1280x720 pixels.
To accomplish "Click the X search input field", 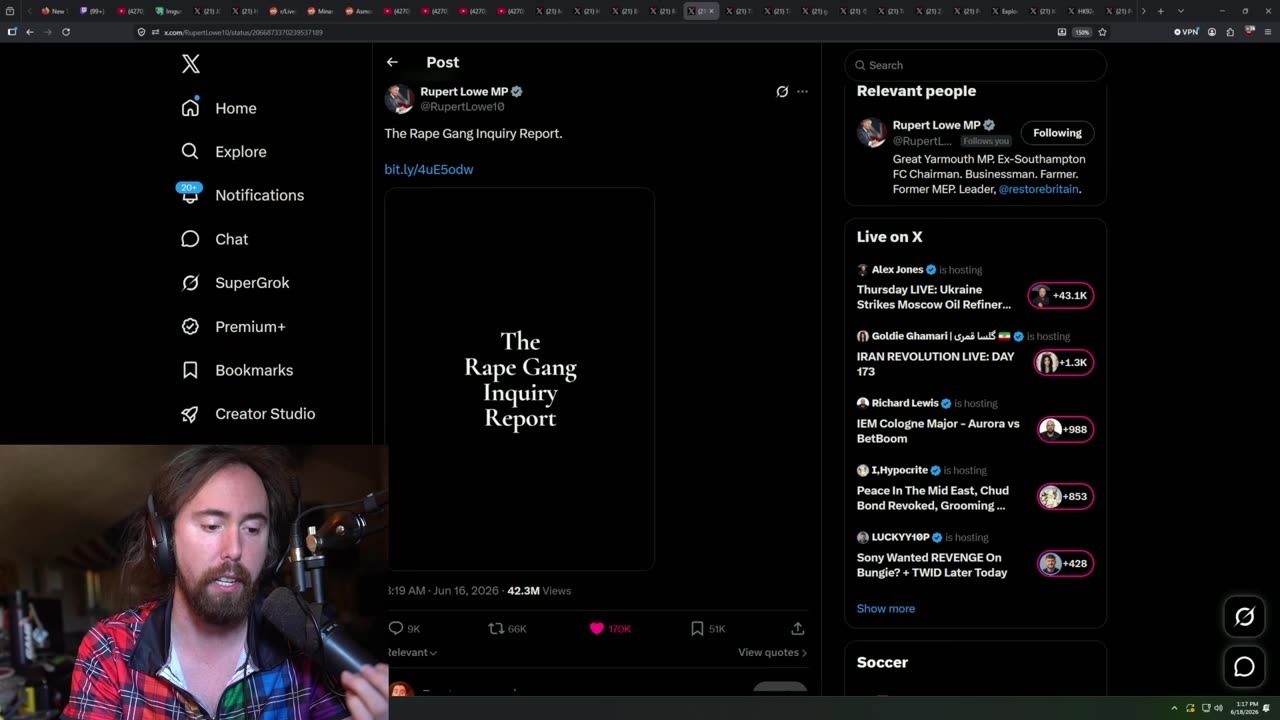I will pyautogui.click(x=976, y=65).
